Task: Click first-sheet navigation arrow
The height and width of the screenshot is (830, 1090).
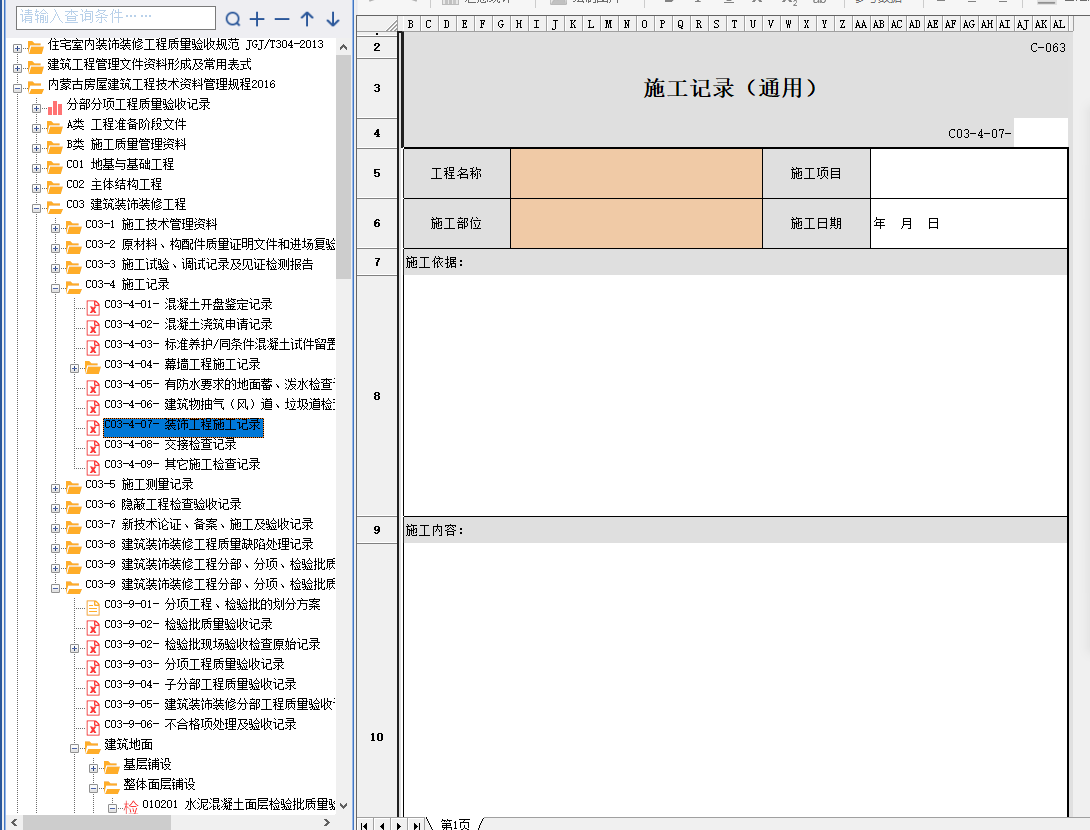Action: [364, 825]
